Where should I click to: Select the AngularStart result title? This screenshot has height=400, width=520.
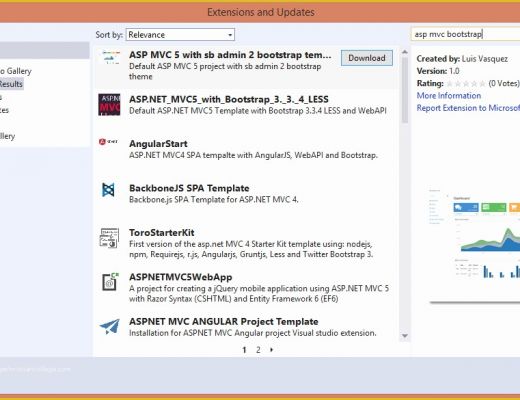coord(158,144)
